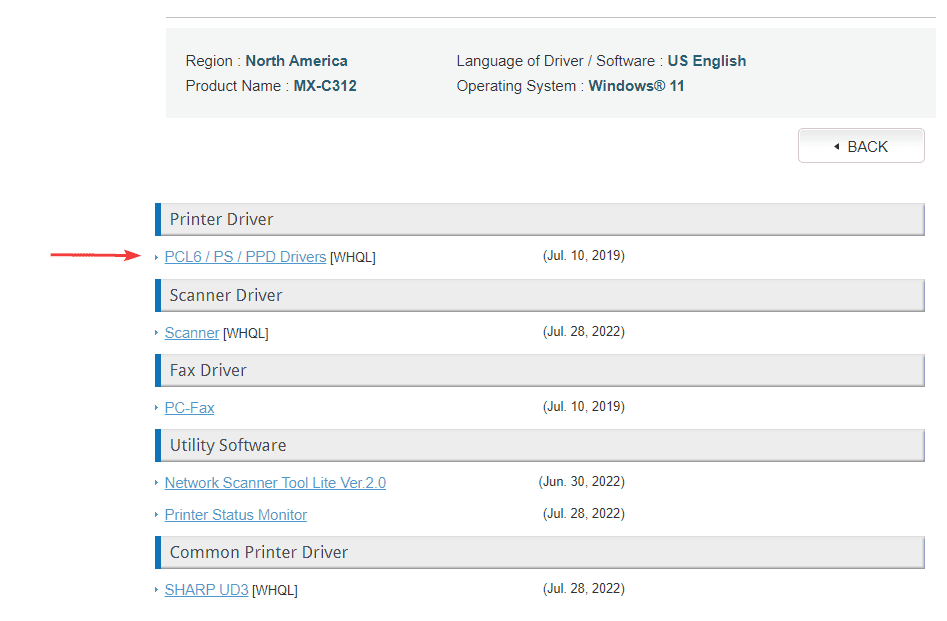This screenshot has height=621, width=947.
Task: Click the MX-C312 product name text
Action: [x=325, y=86]
